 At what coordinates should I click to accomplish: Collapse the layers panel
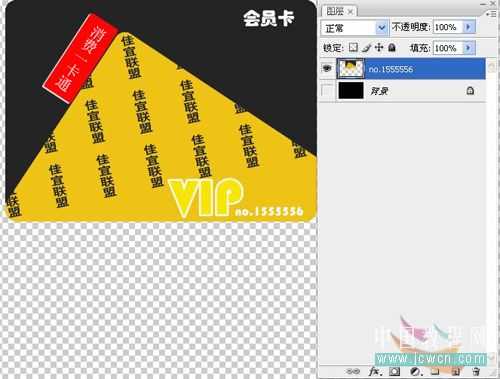(483, 4)
